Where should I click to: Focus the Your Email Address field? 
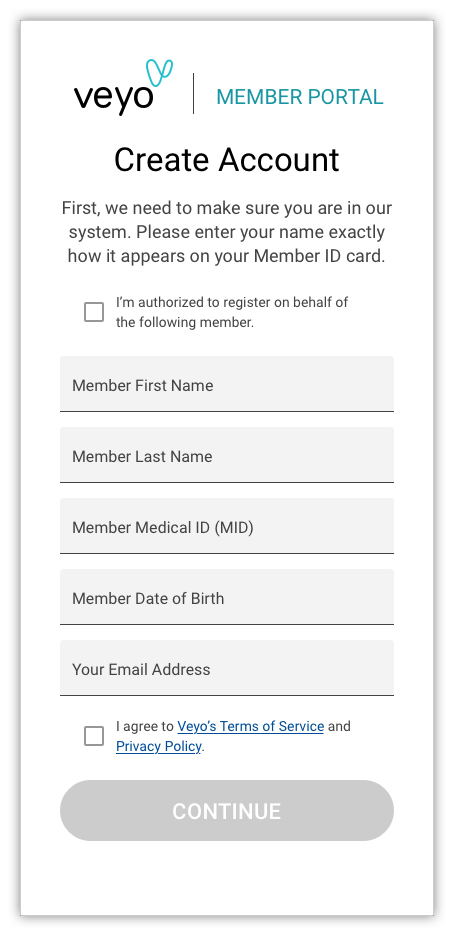coord(227,668)
